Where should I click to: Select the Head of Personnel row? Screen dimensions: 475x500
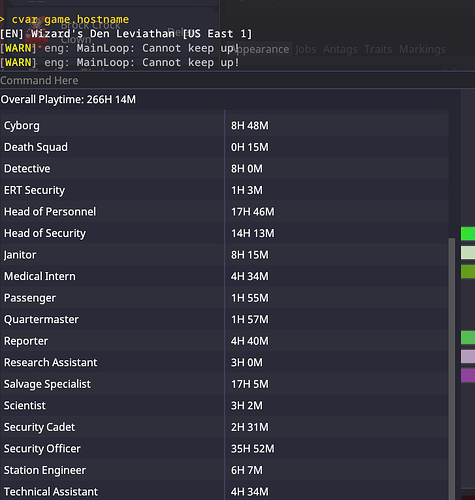pyautogui.click(x=224, y=212)
